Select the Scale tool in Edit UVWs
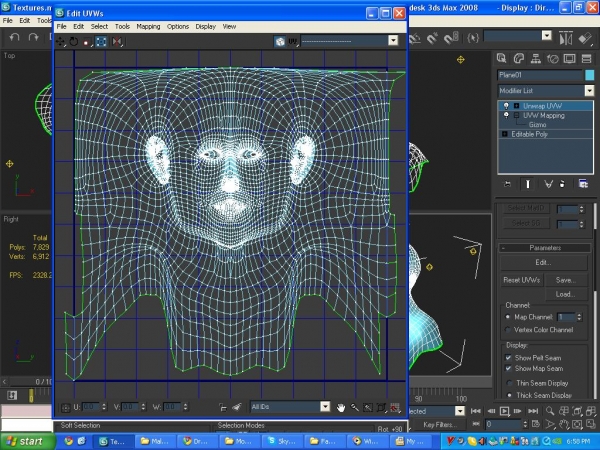Viewport: 600px width, 450px height. coord(87,41)
